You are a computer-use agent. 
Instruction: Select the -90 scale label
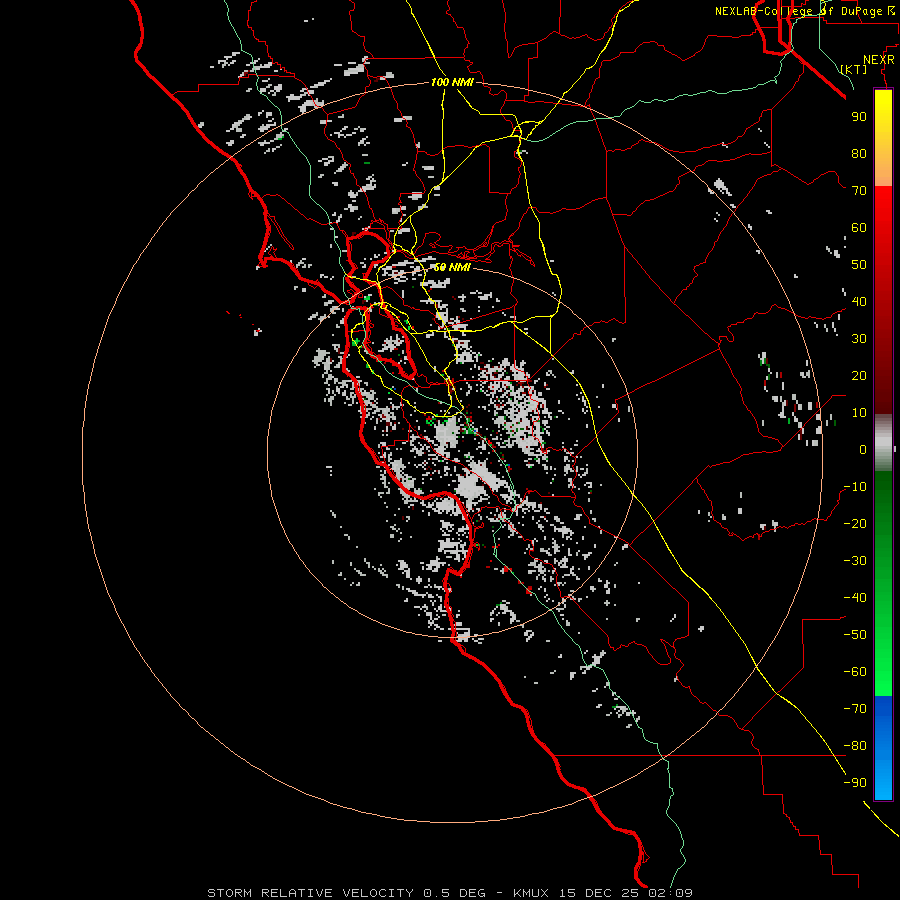[855, 783]
